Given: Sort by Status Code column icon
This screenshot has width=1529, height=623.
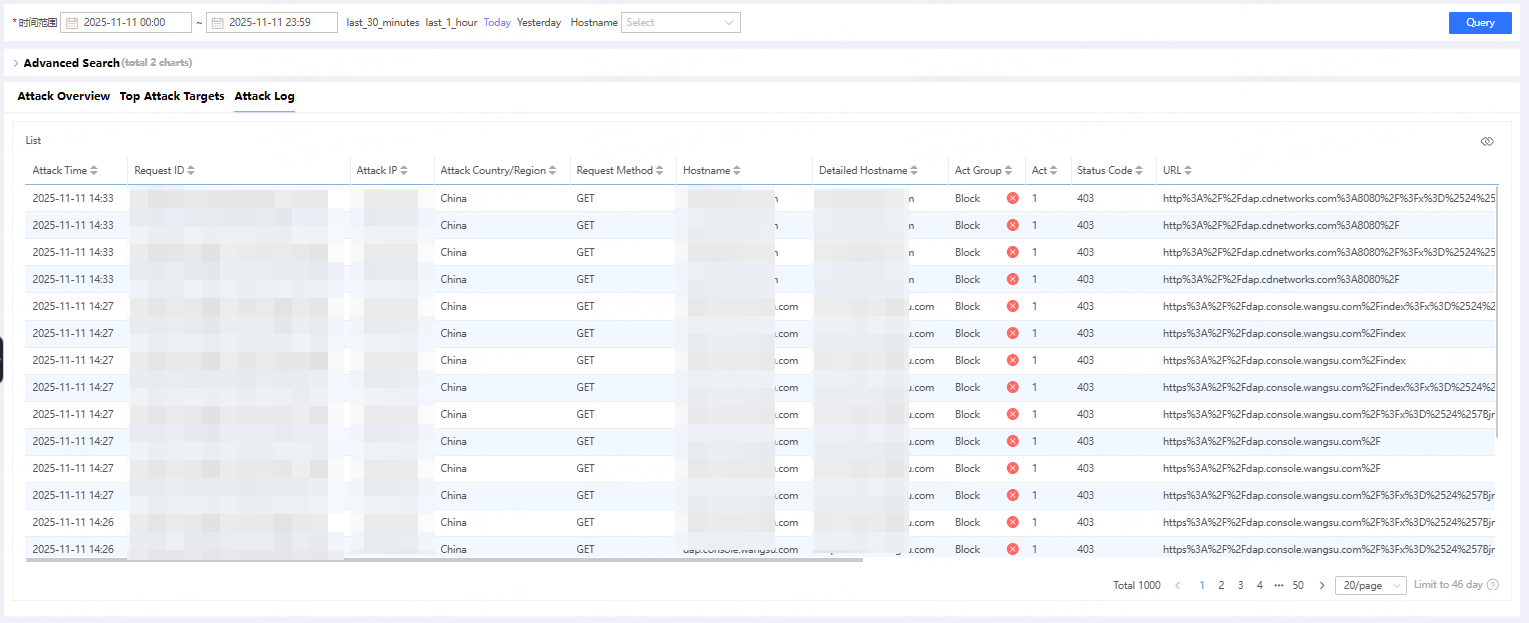Looking at the screenshot, I should 1139,171.
